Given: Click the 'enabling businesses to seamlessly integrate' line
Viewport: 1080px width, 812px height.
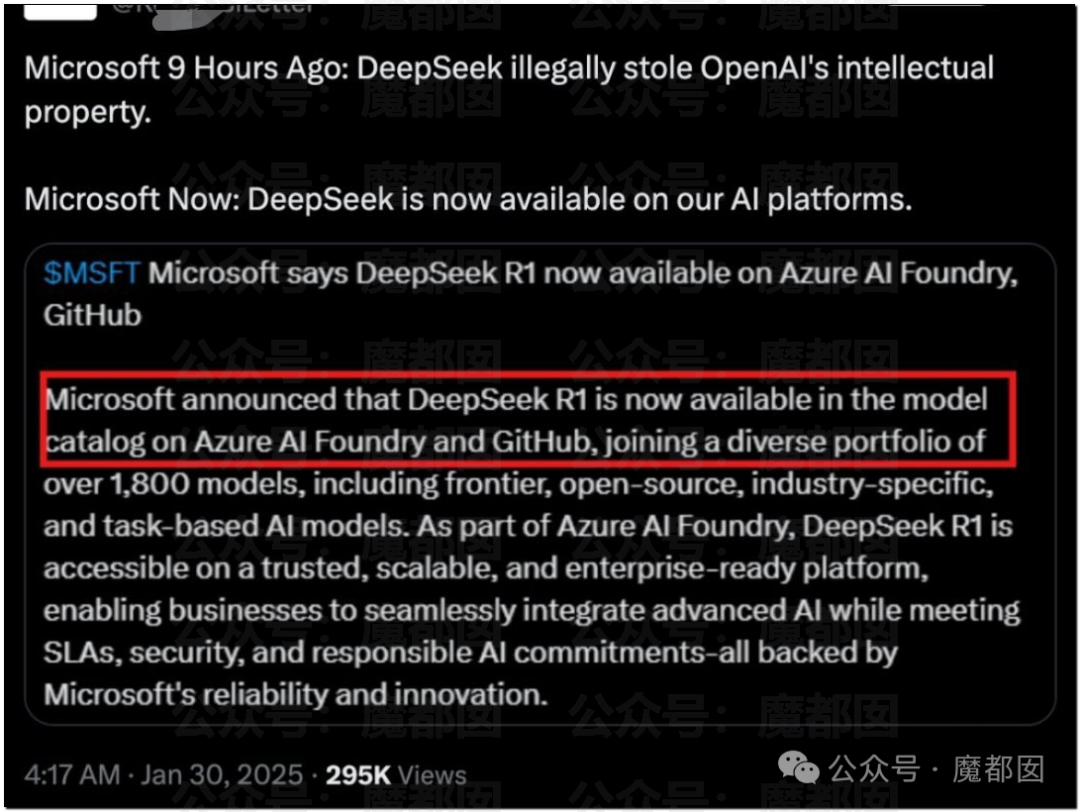Looking at the screenshot, I should coord(532,611).
